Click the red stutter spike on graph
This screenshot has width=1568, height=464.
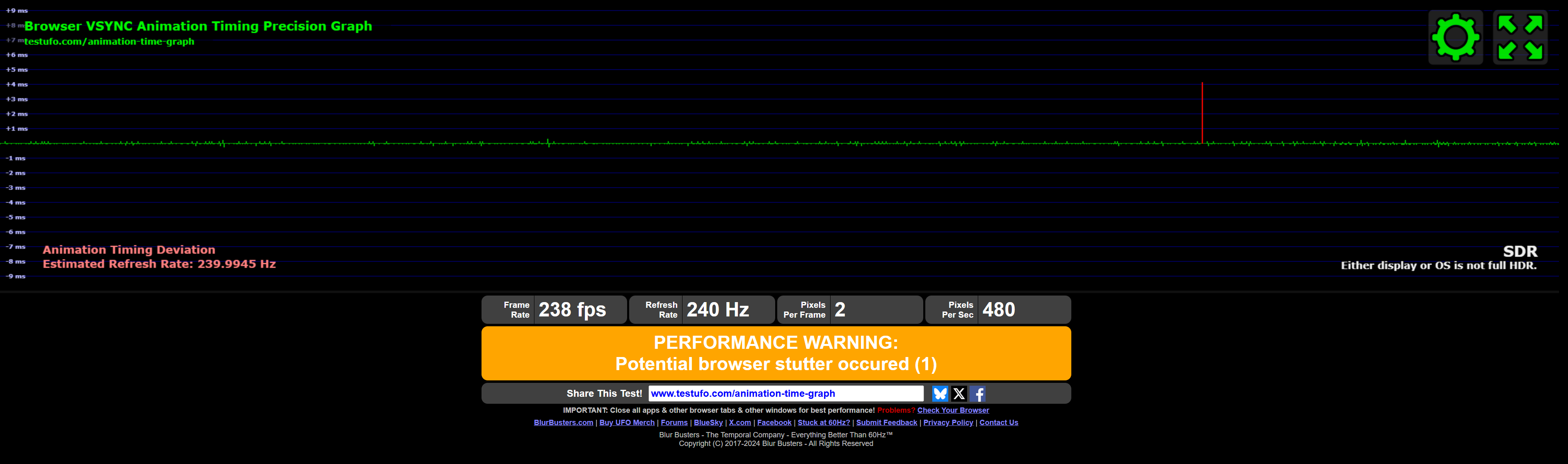tap(1202, 112)
